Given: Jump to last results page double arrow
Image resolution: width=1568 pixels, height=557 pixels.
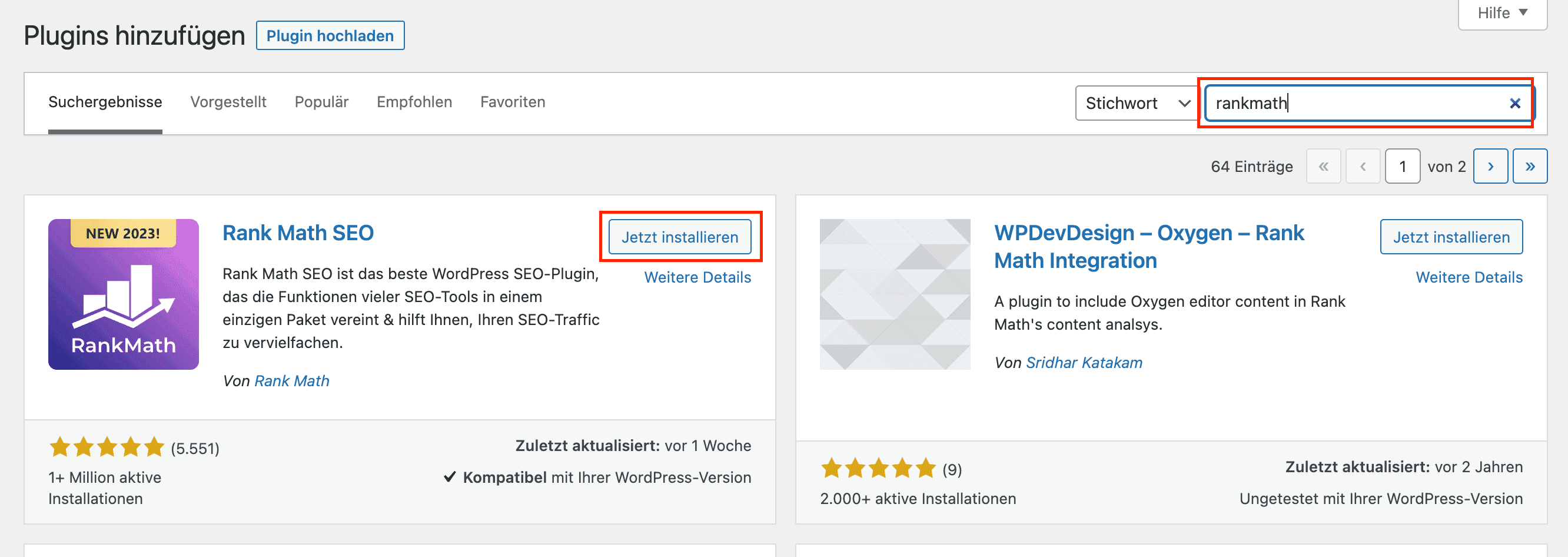Looking at the screenshot, I should [1530, 166].
